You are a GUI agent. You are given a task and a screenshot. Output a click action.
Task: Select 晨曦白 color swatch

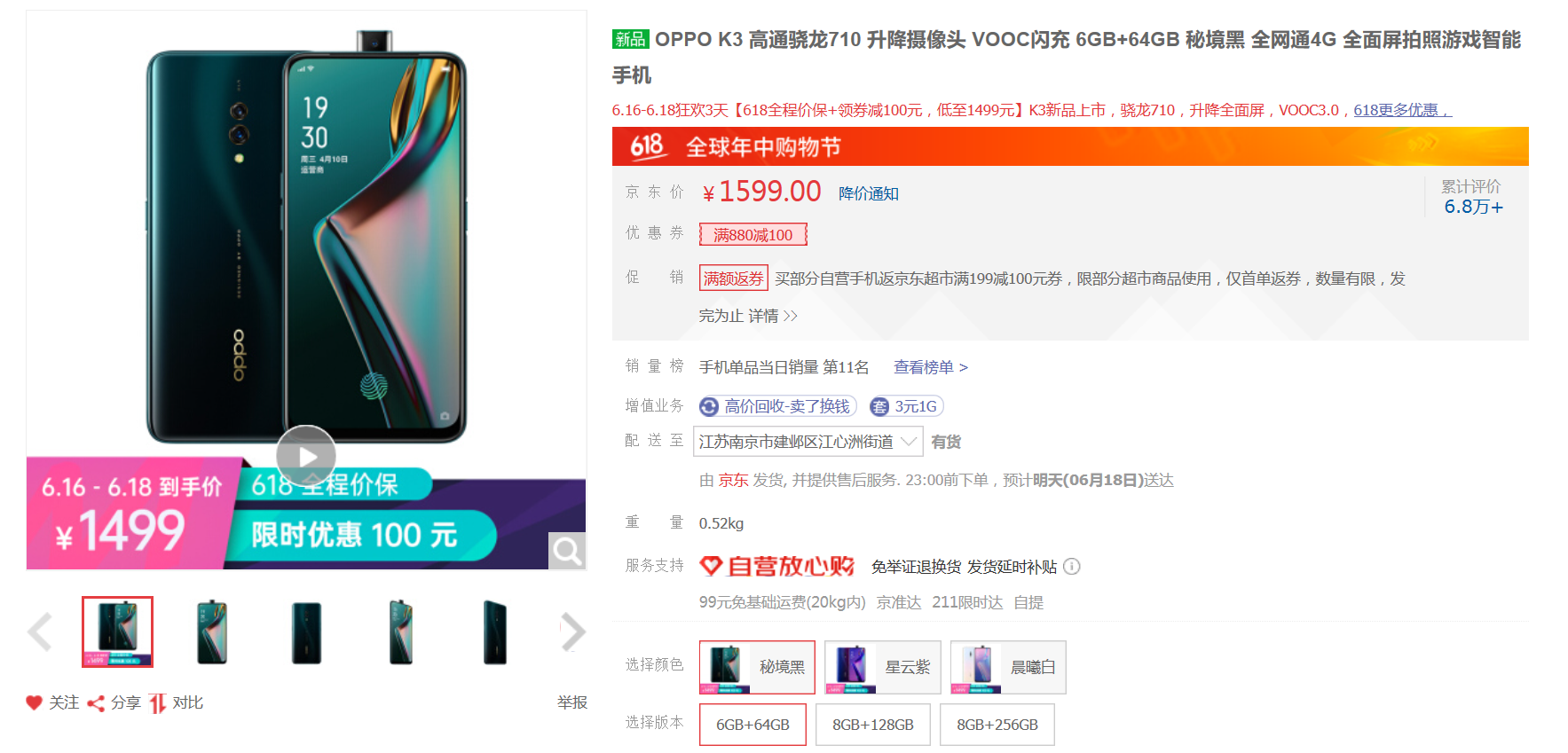[1008, 667]
